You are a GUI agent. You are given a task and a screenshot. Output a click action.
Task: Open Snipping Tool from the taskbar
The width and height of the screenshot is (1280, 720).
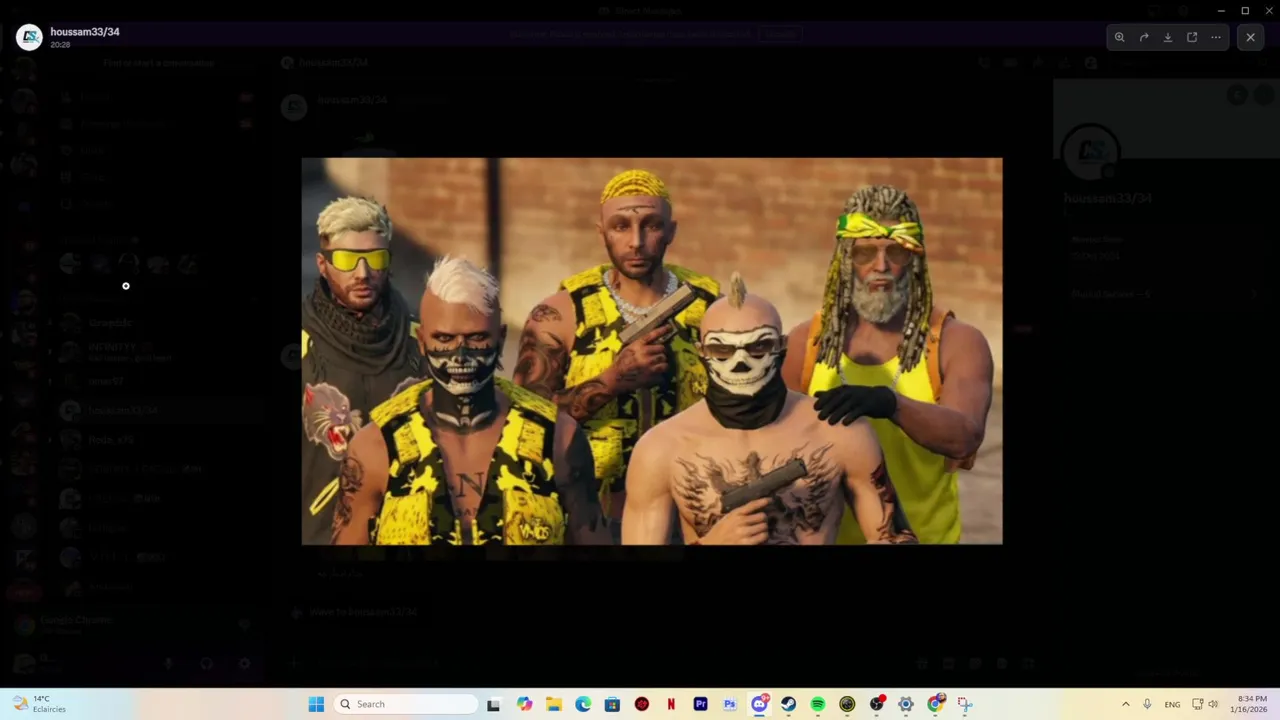pos(964,704)
